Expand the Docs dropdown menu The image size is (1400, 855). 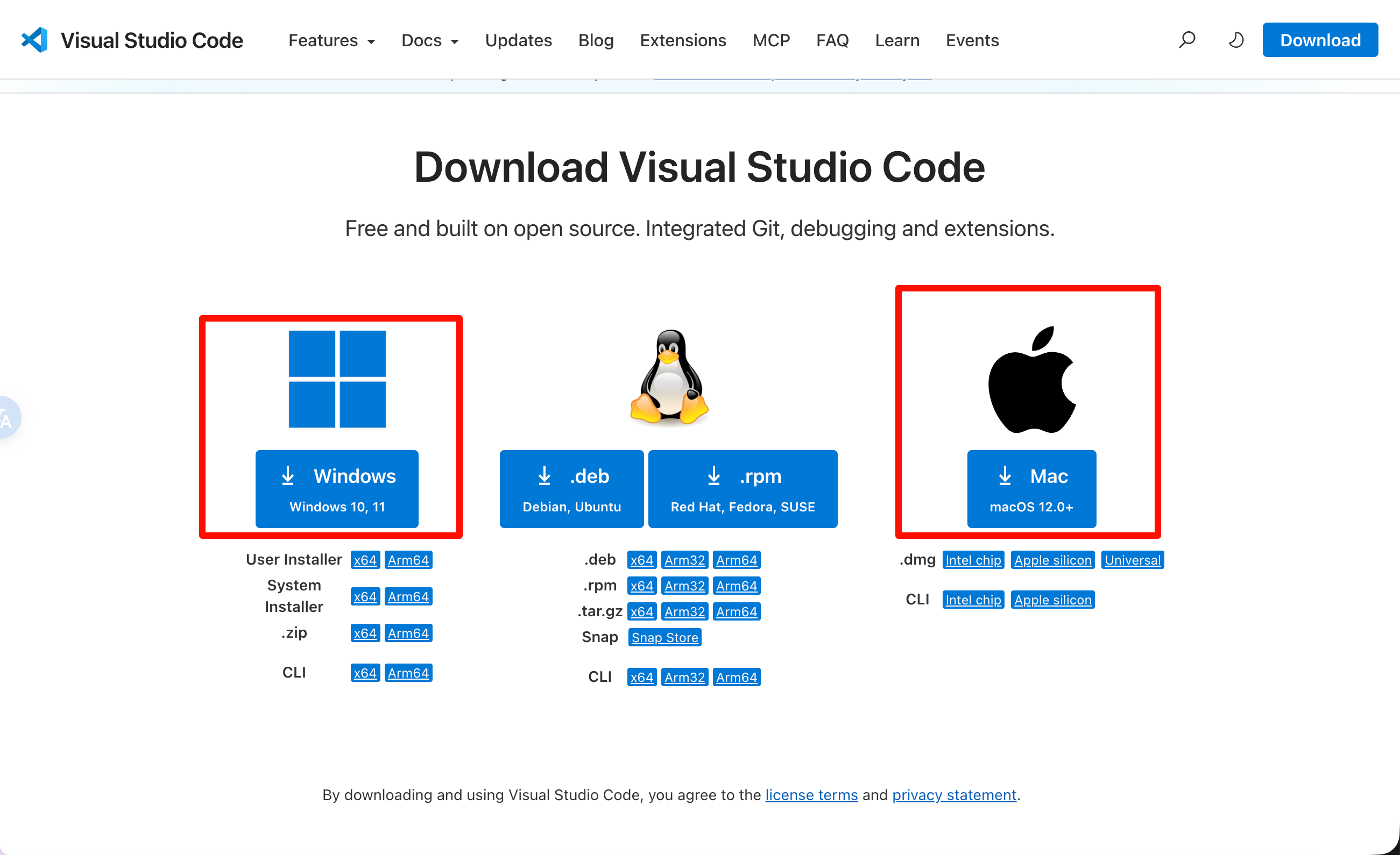[x=430, y=40]
